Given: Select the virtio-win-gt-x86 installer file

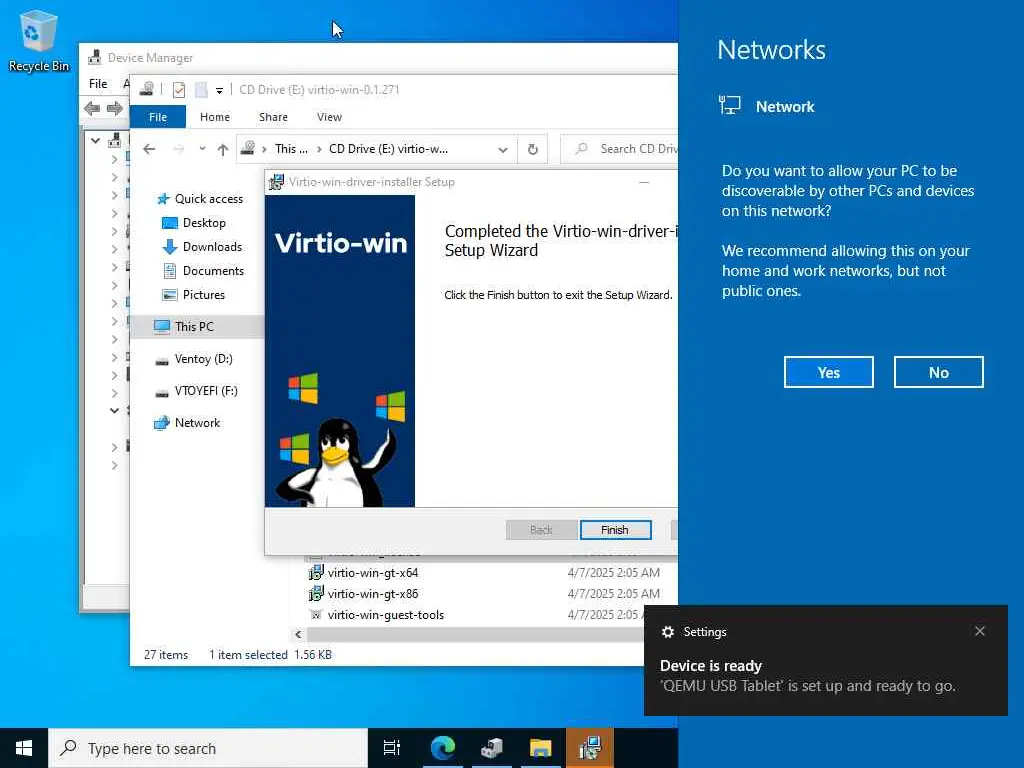Looking at the screenshot, I should (372, 594).
